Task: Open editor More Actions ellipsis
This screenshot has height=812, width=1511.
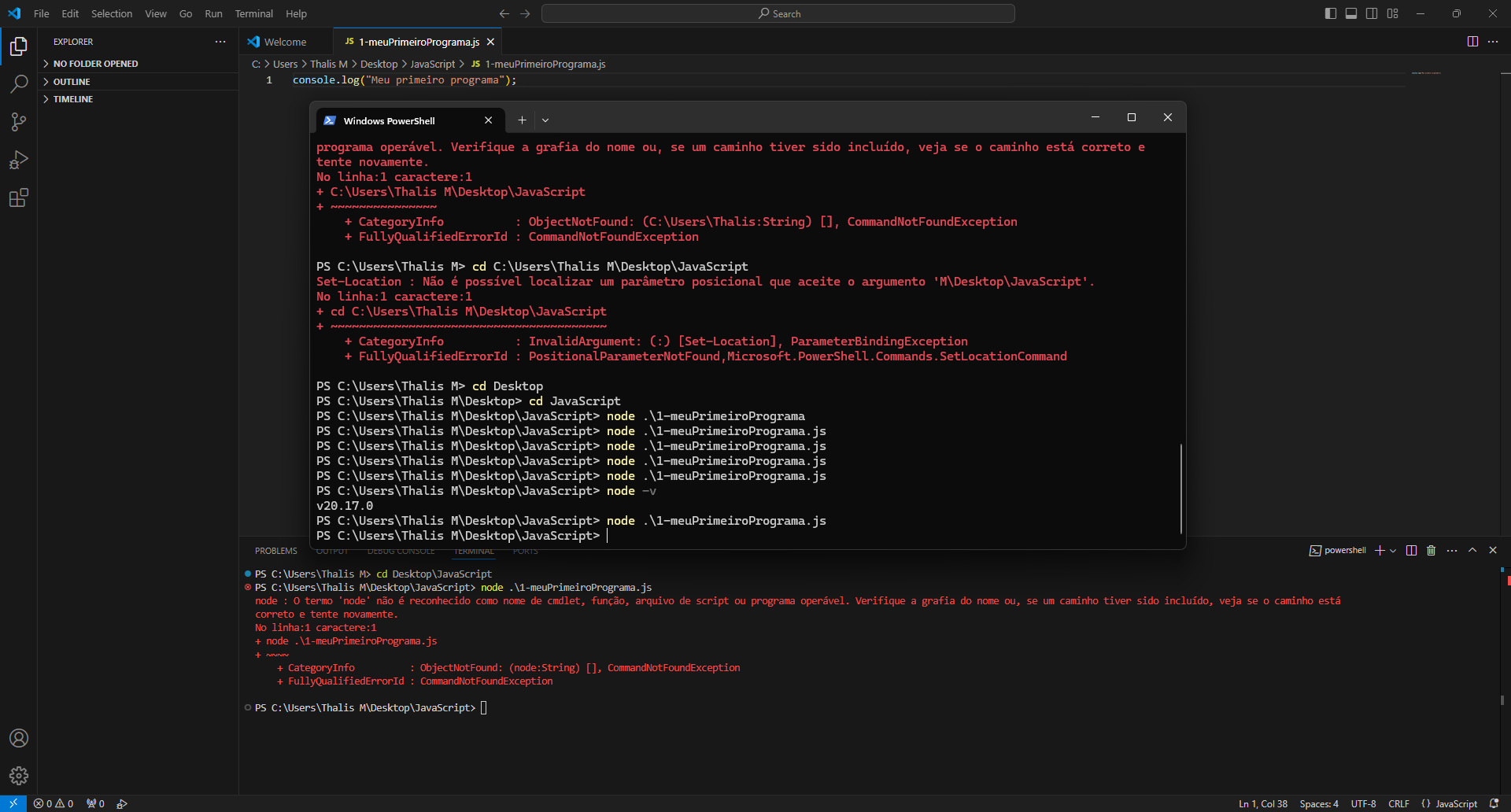Action: click(1493, 42)
